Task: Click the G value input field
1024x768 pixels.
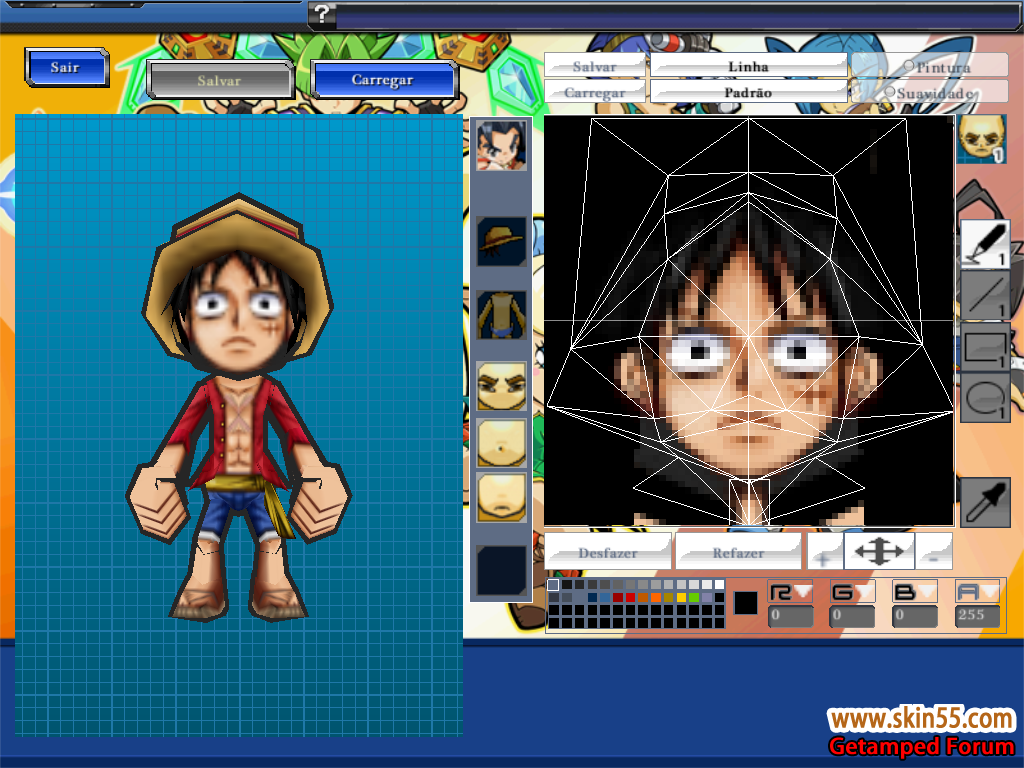Action: click(852, 615)
